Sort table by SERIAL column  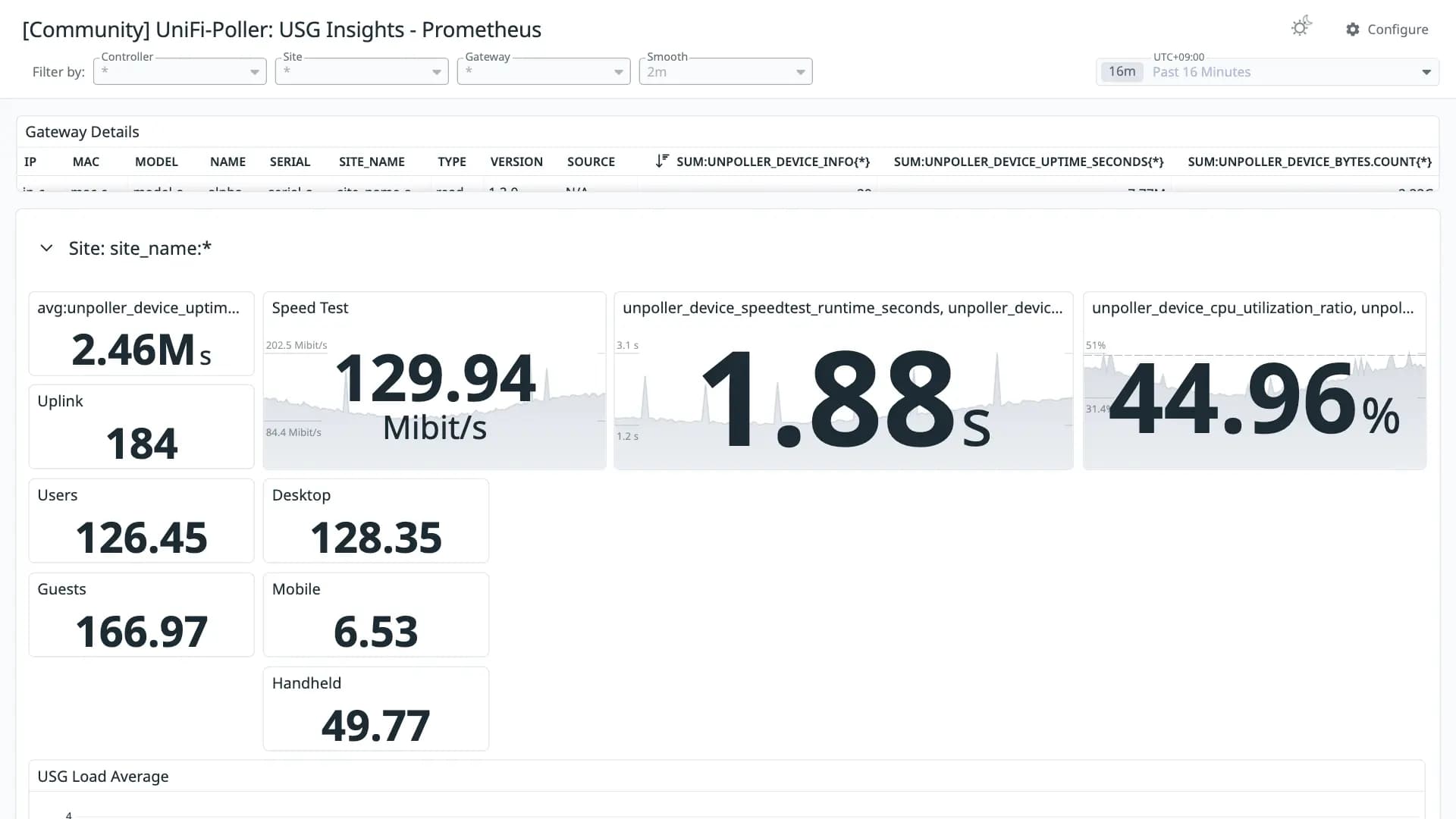tap(290, 162)
